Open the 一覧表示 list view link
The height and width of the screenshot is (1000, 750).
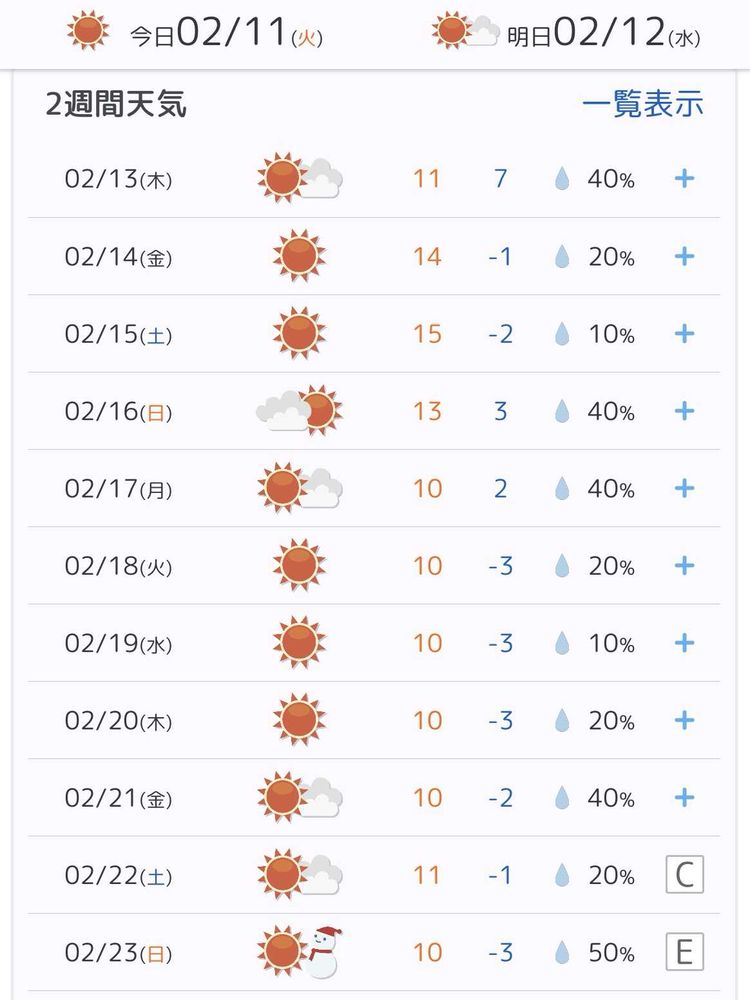coord(643,104)
